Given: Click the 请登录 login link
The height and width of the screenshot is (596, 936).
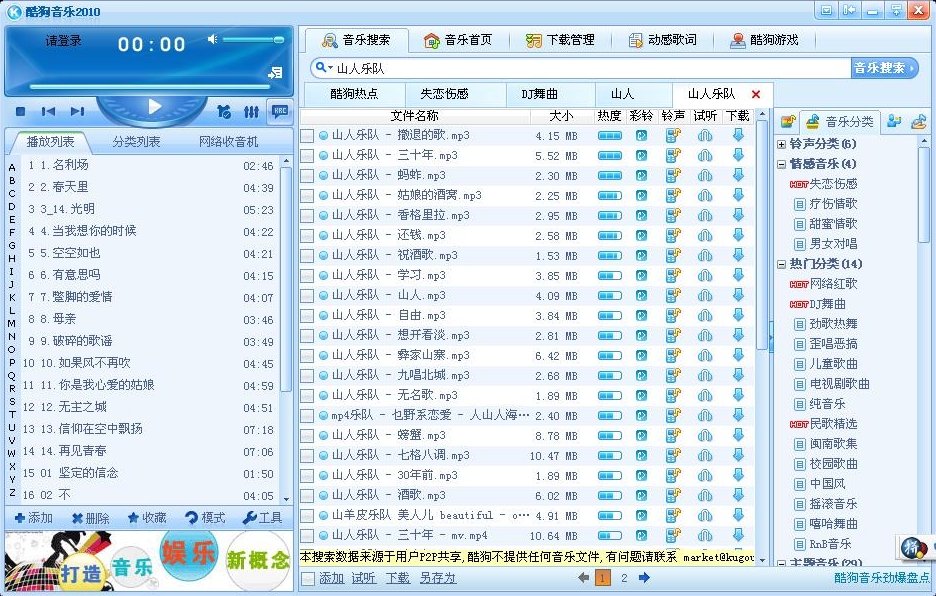Looking at the screenshot, I should [x=64, y=41].
